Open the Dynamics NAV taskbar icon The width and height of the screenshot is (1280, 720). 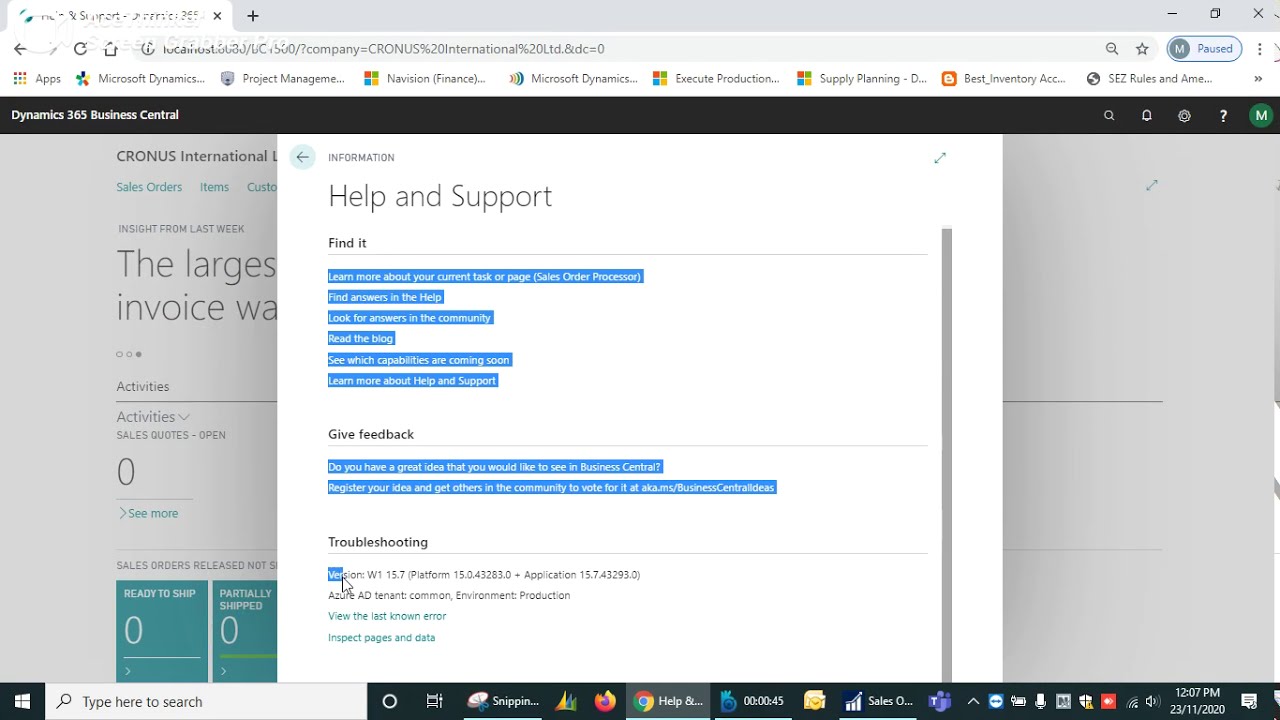click(x=567, y=701)
